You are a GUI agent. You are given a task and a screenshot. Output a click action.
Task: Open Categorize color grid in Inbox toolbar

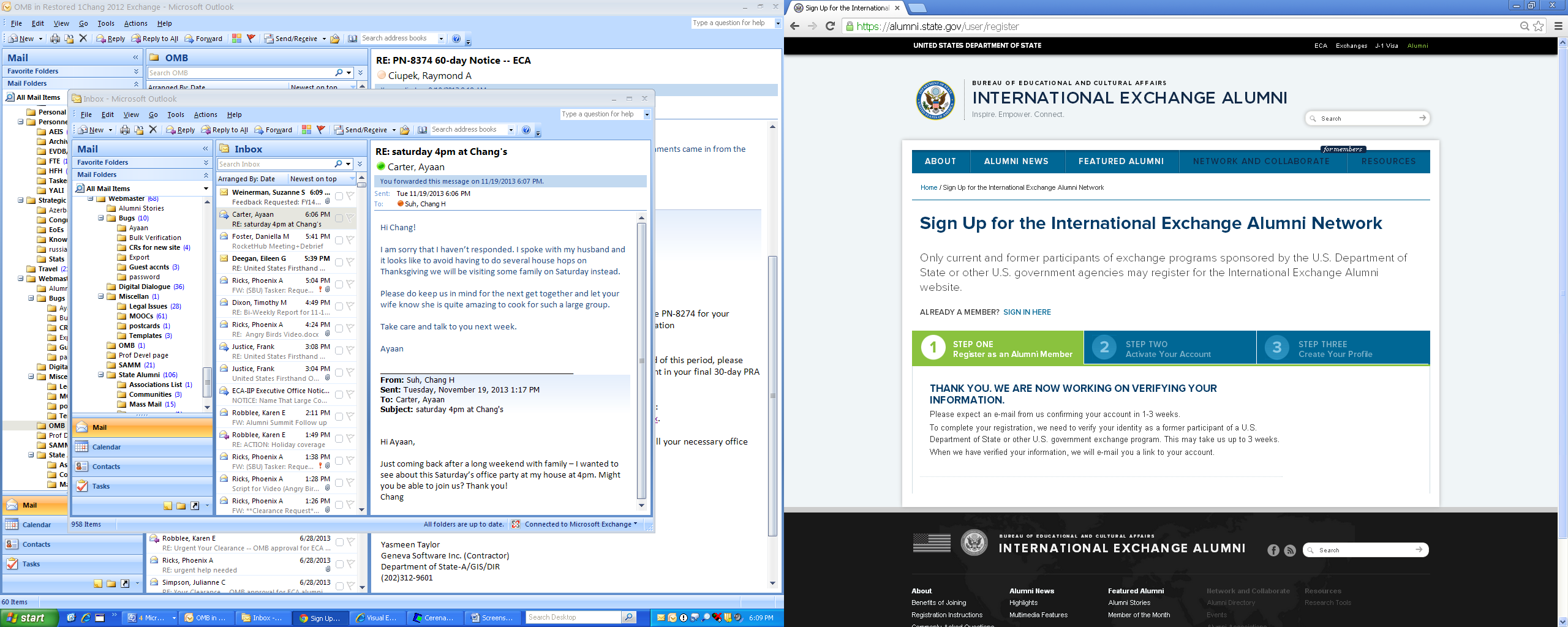tap(306, 130)
